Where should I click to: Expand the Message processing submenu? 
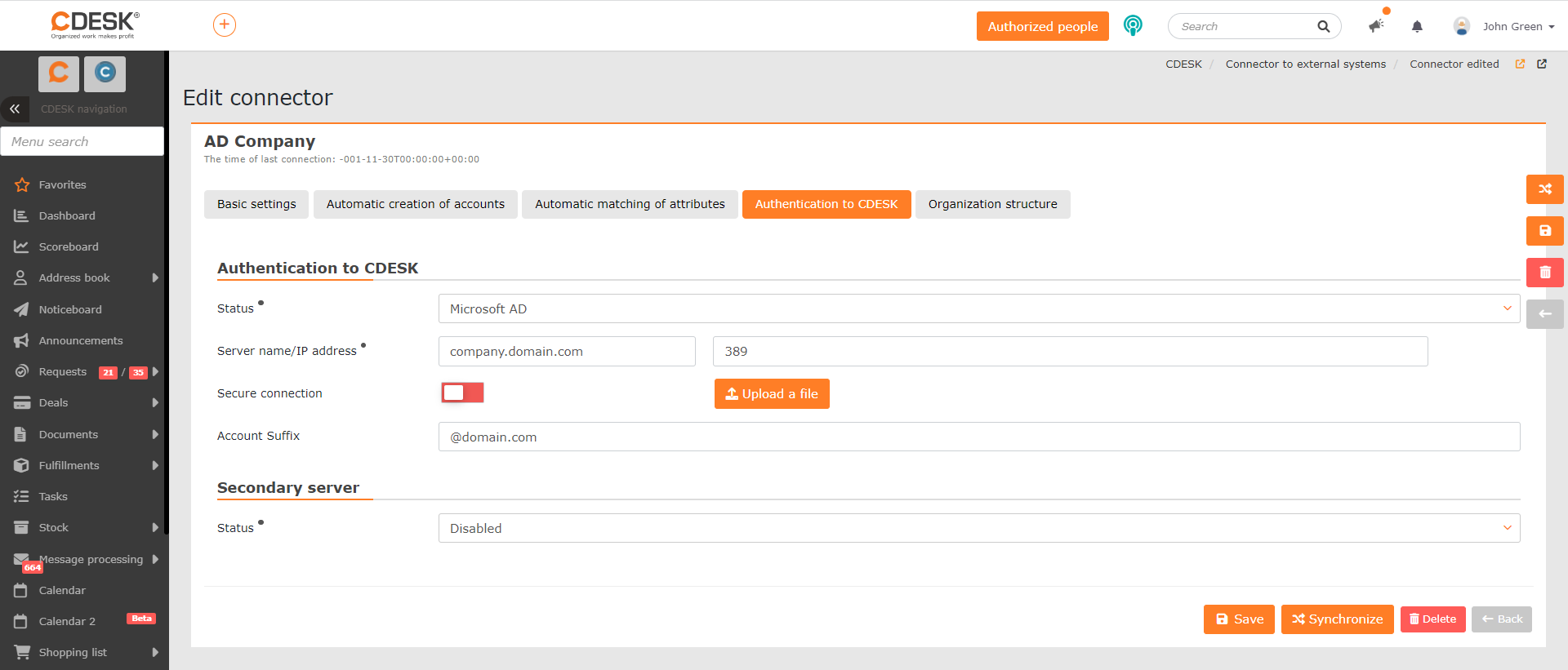click(x=155, y=559)
